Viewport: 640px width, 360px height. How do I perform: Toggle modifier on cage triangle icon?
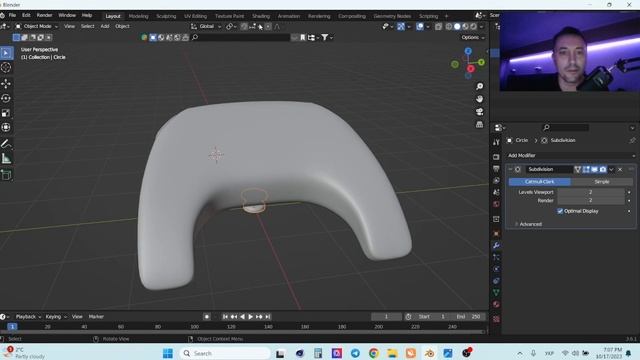(578, 169)
